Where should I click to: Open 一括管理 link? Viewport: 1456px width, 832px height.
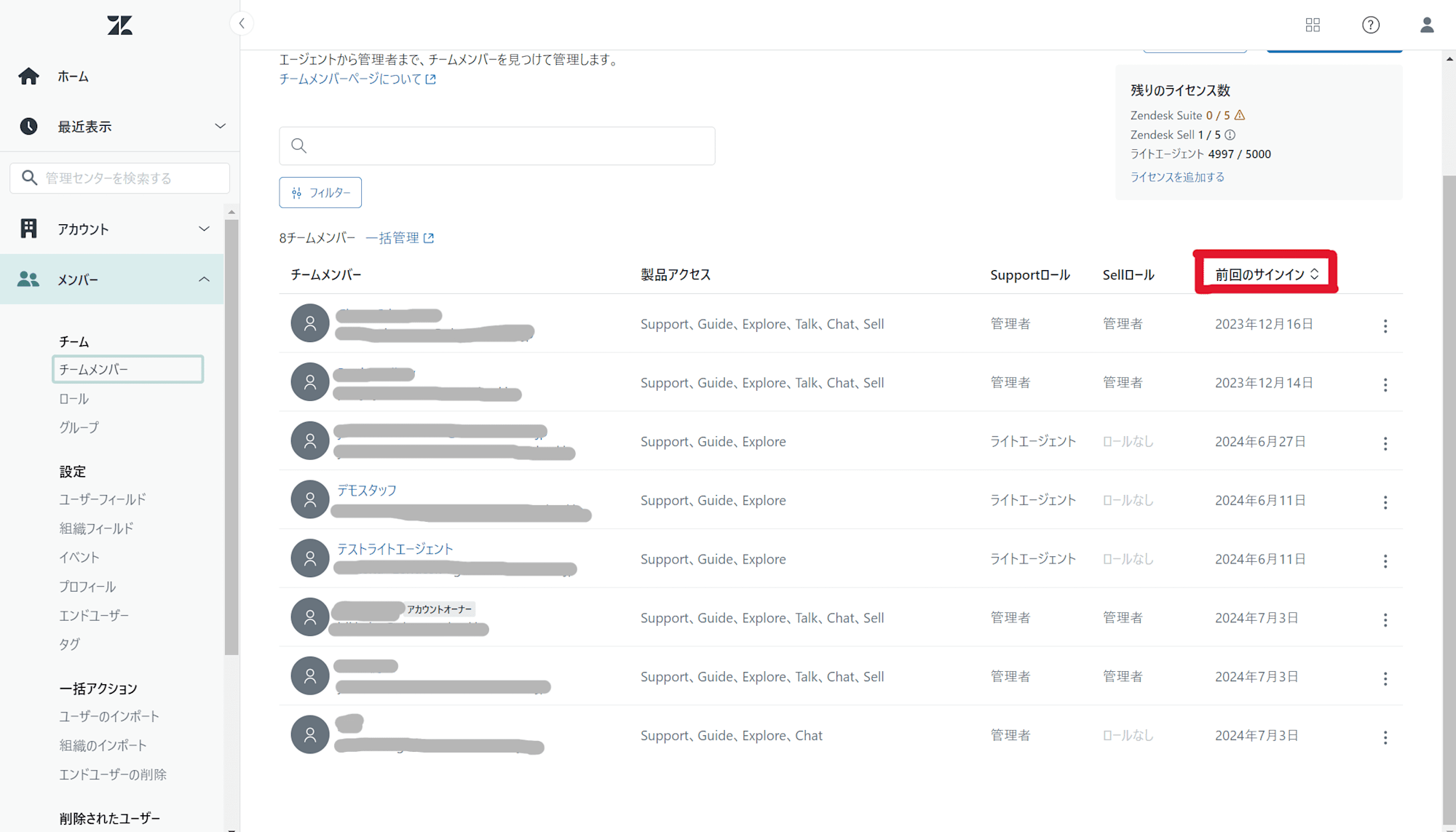click(x=400, y=238)
